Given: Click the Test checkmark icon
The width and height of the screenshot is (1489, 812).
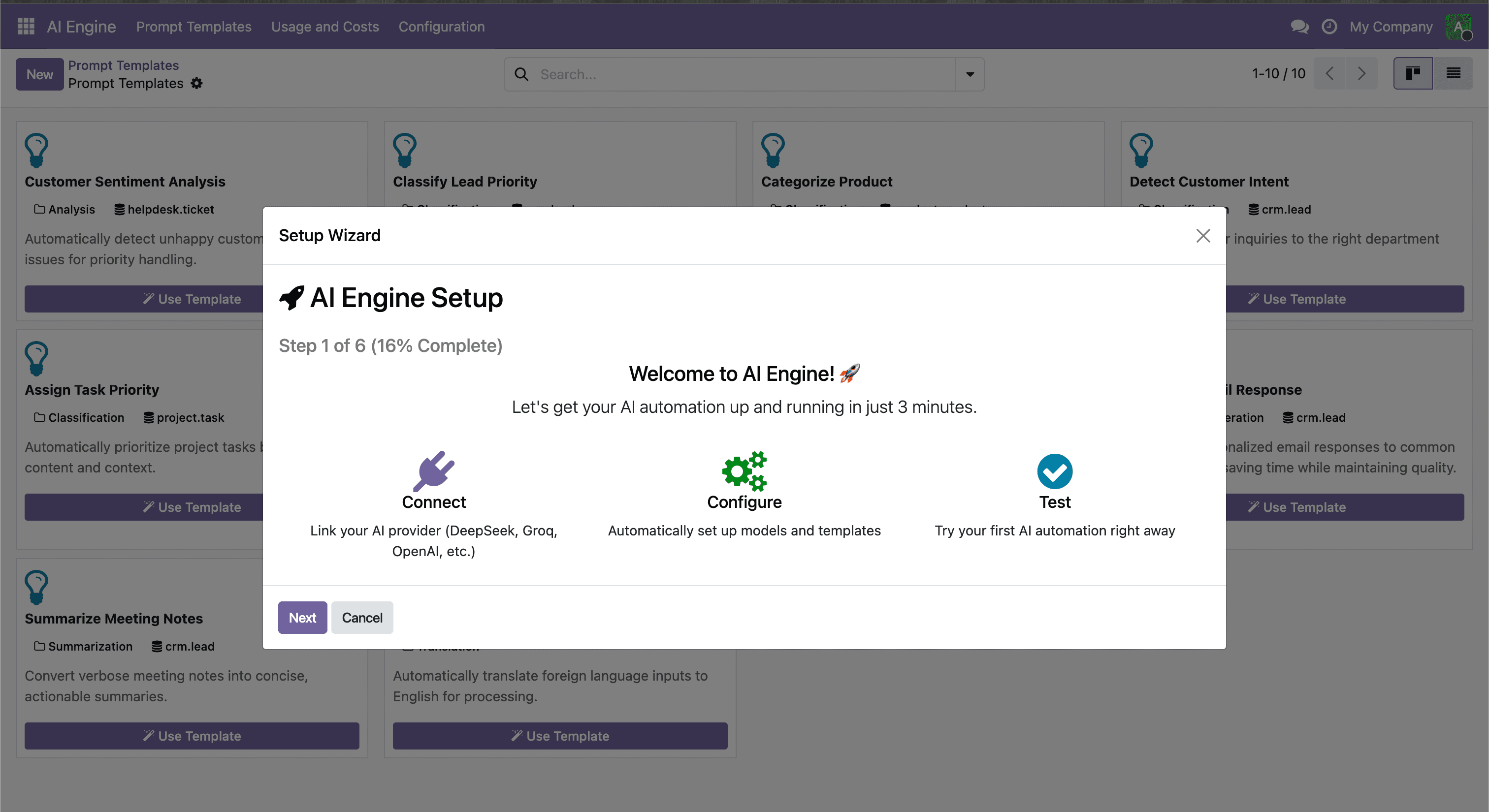Looking at the screenshot, I should coord(1055,471).
